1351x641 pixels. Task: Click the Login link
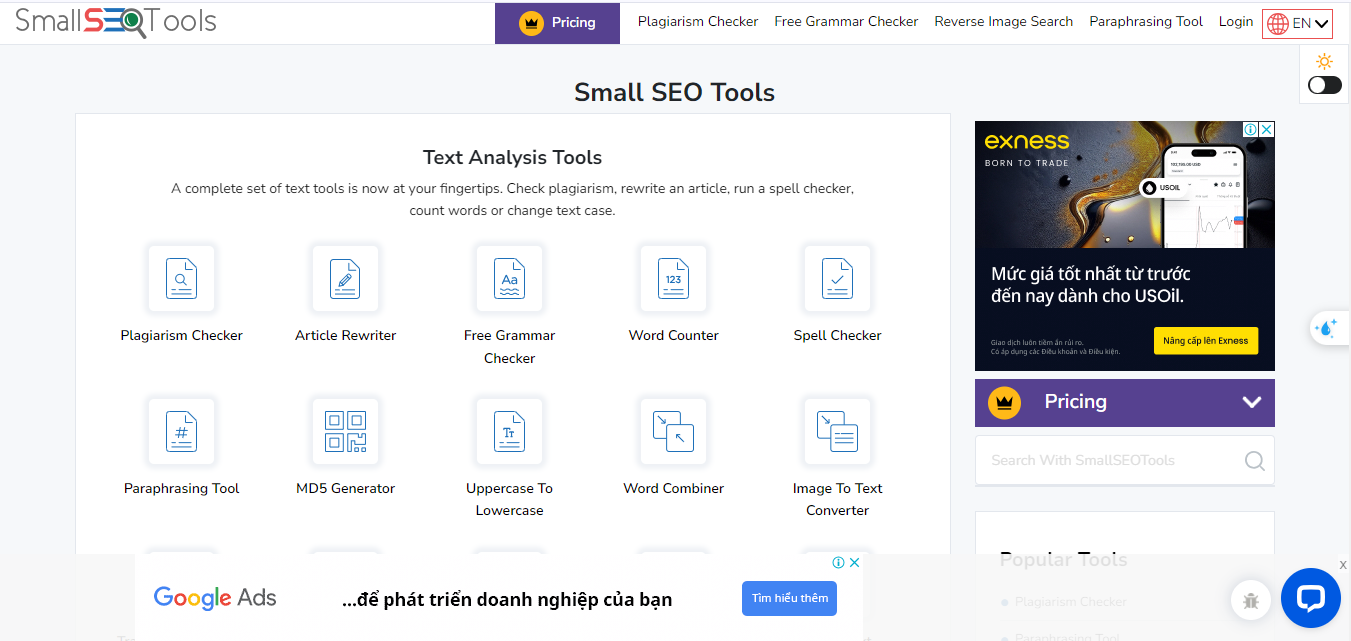(x=1235, y=22)
